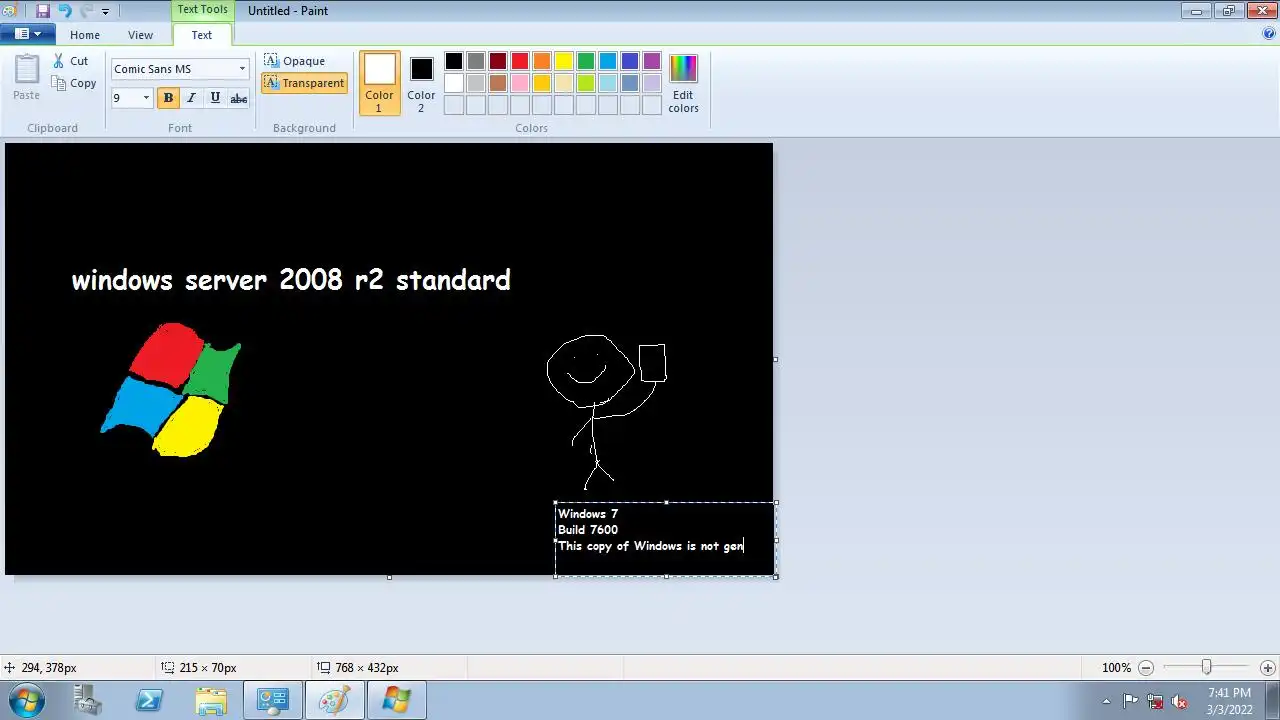Click the Undo arrow in title bar
This screenshot has height=720, width=1280.
(65, 11)
